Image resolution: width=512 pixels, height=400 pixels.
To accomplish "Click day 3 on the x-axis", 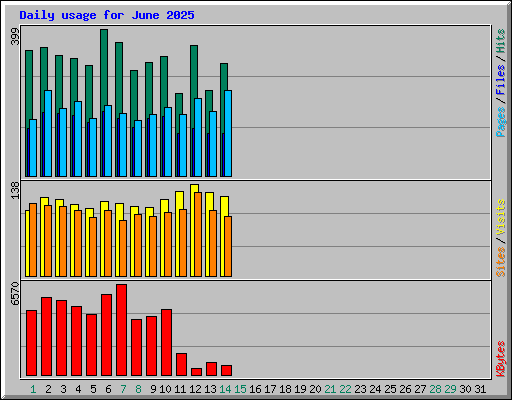I will (63, 389).
